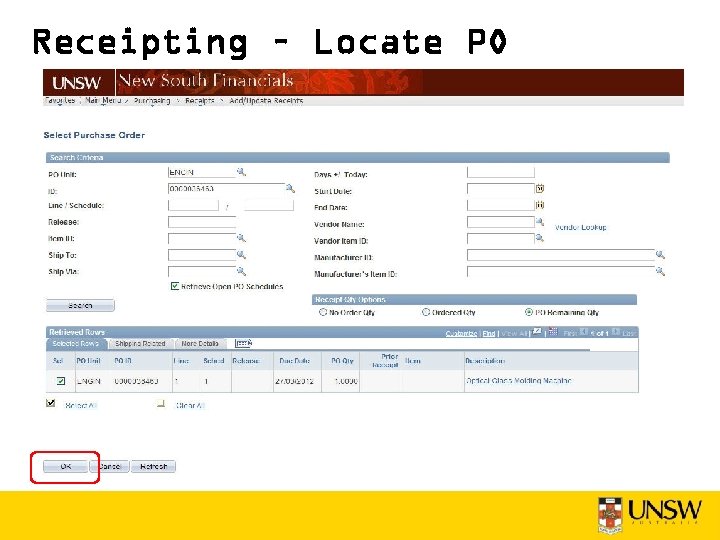Screen dimensions: 720x540
Task: Switch to Shipping Related tab
Action: pos(140,343)
